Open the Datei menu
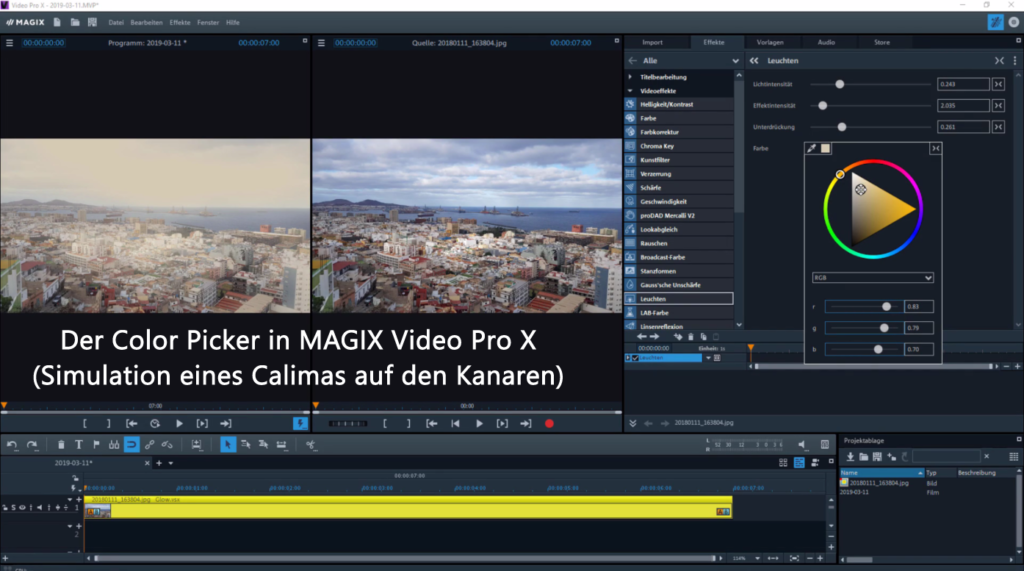This screenshot has width=1024, height=571. click(x=116, y=22)
